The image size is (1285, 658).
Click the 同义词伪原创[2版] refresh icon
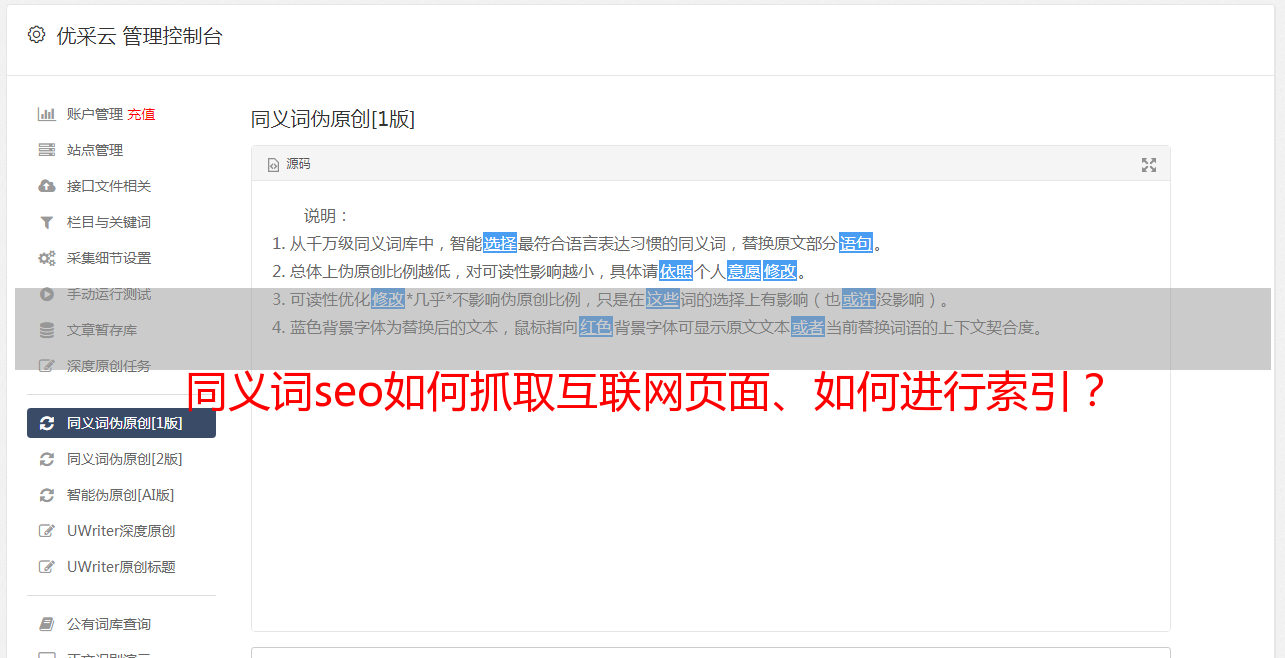pos(46,459)
